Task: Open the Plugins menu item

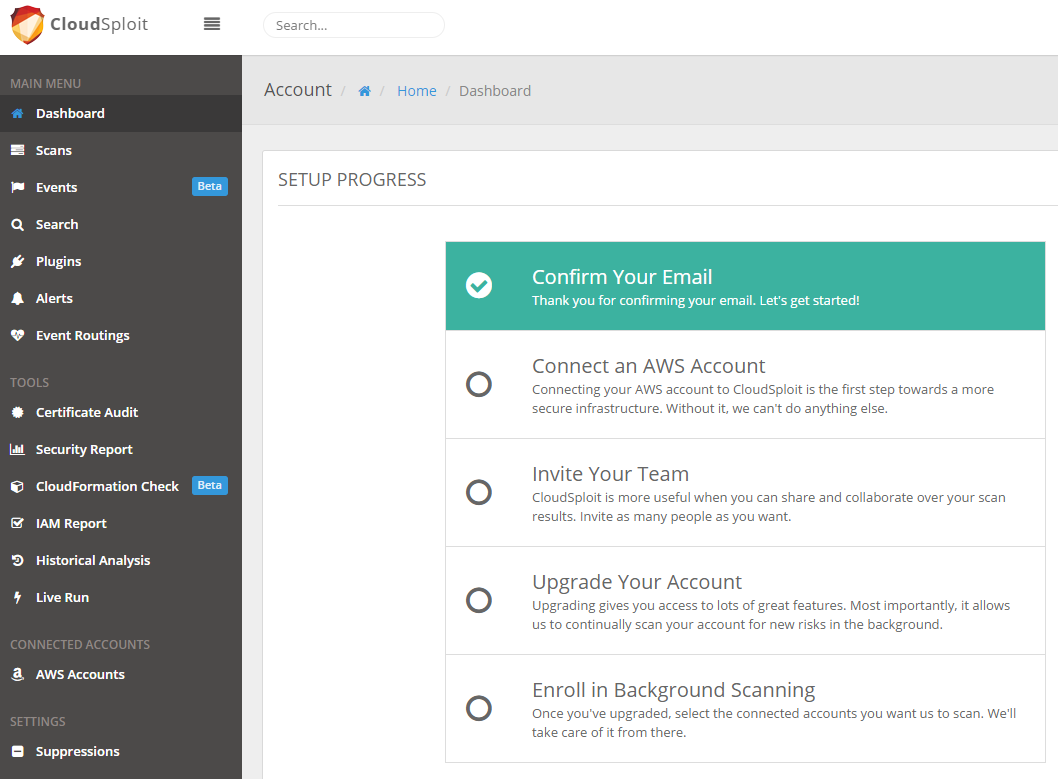Action: point(121,262)
